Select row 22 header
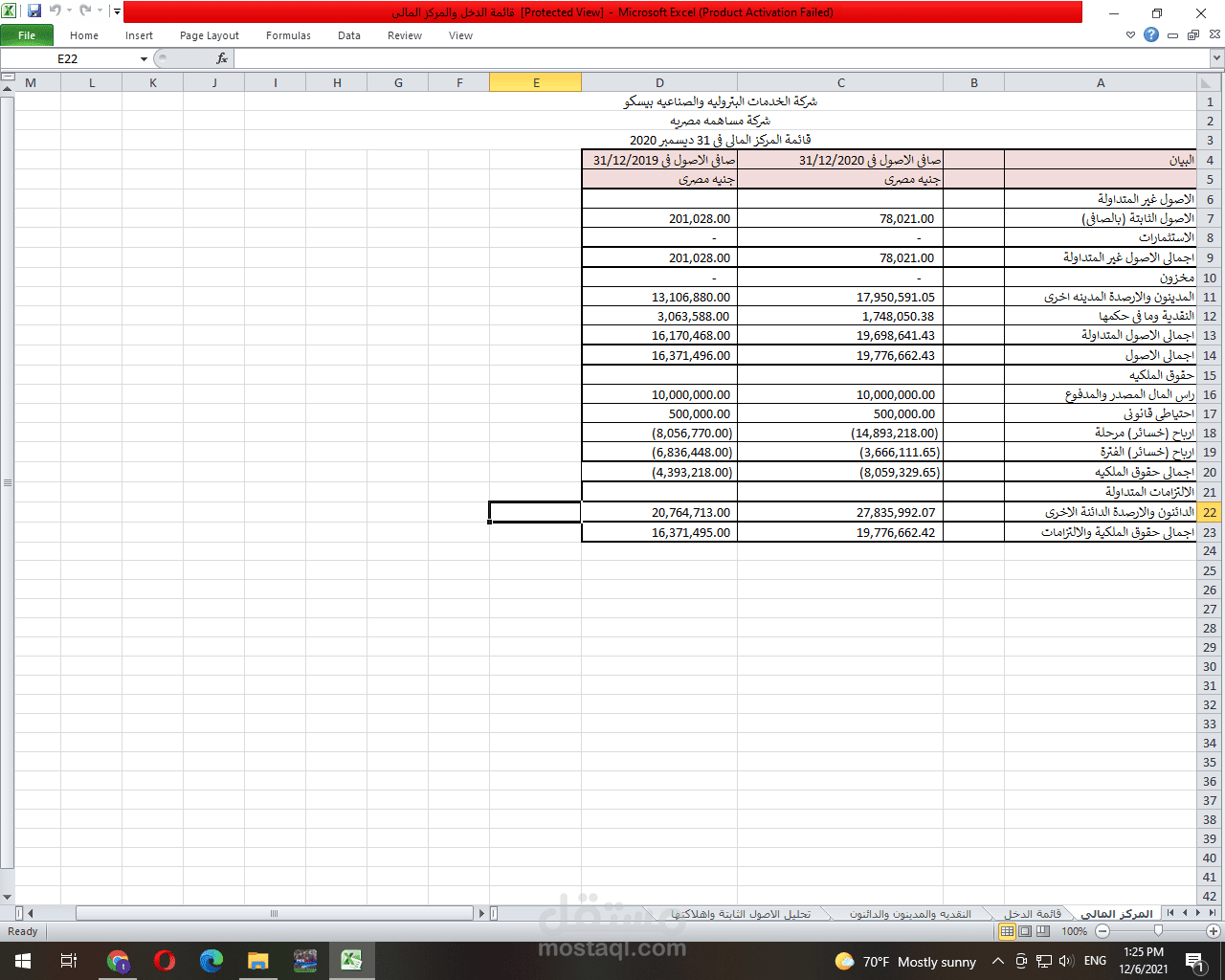The image size is (1225, 980). point(1210,512)
